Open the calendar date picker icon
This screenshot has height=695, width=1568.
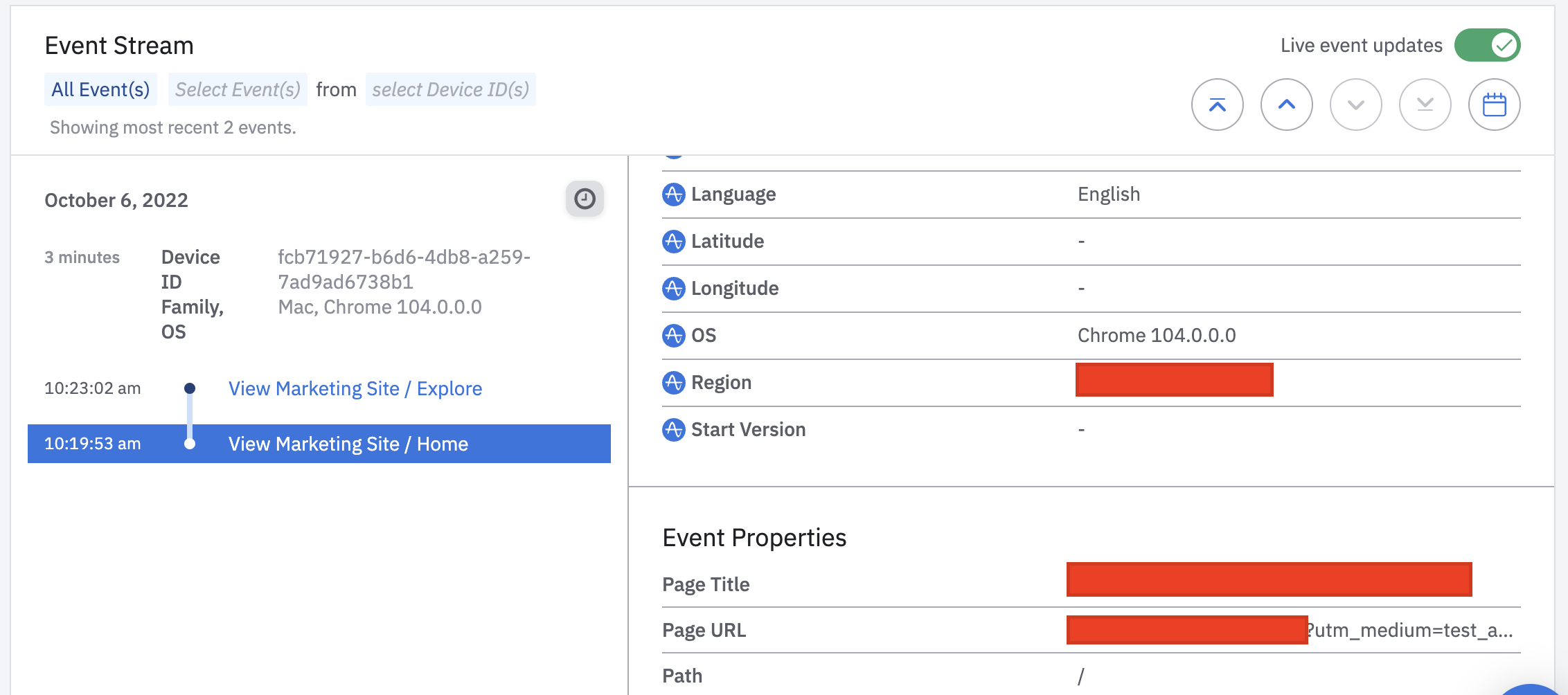tap(1493, 105)
